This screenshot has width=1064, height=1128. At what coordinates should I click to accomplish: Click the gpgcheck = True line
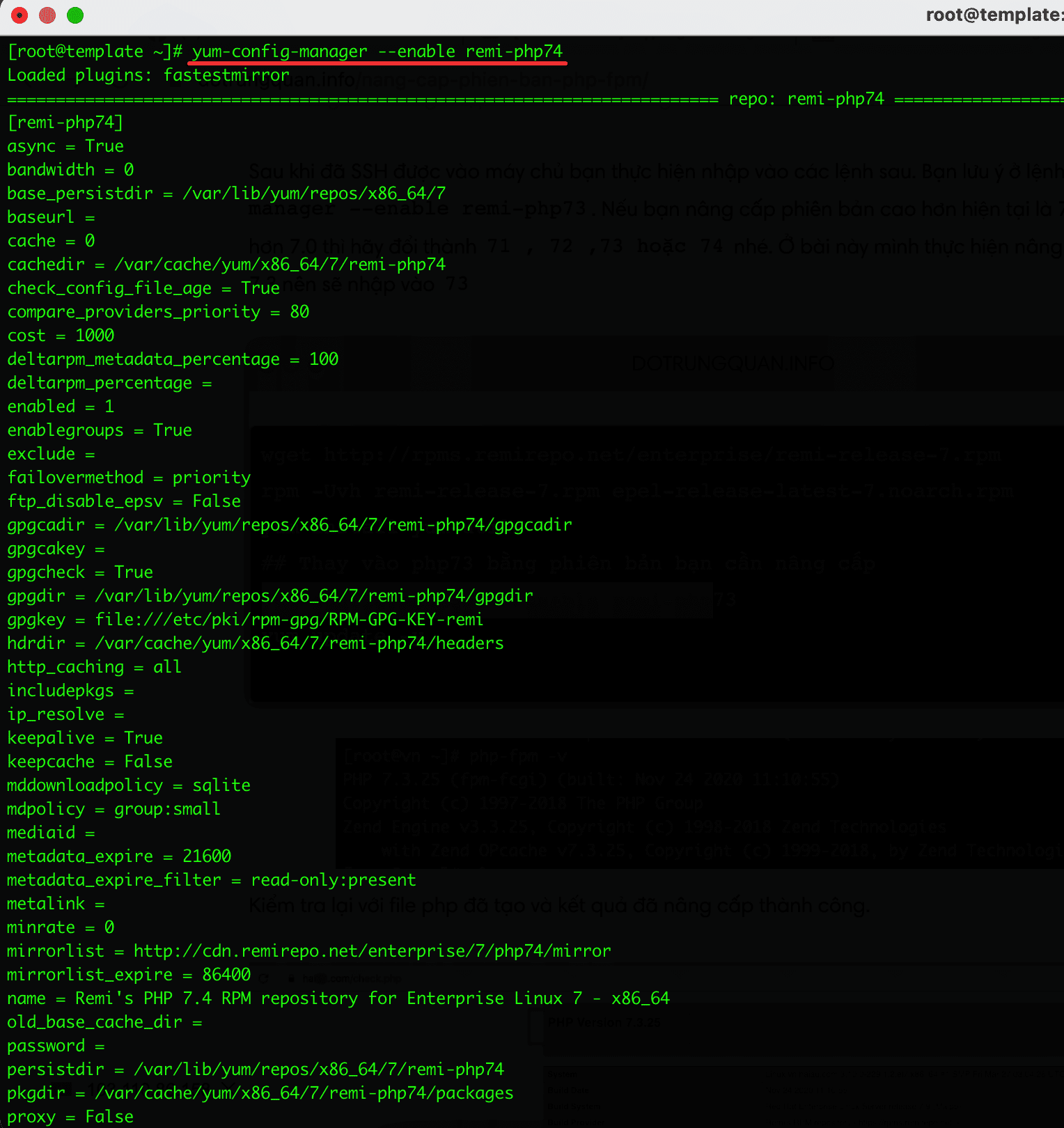(x=80, y=572)
